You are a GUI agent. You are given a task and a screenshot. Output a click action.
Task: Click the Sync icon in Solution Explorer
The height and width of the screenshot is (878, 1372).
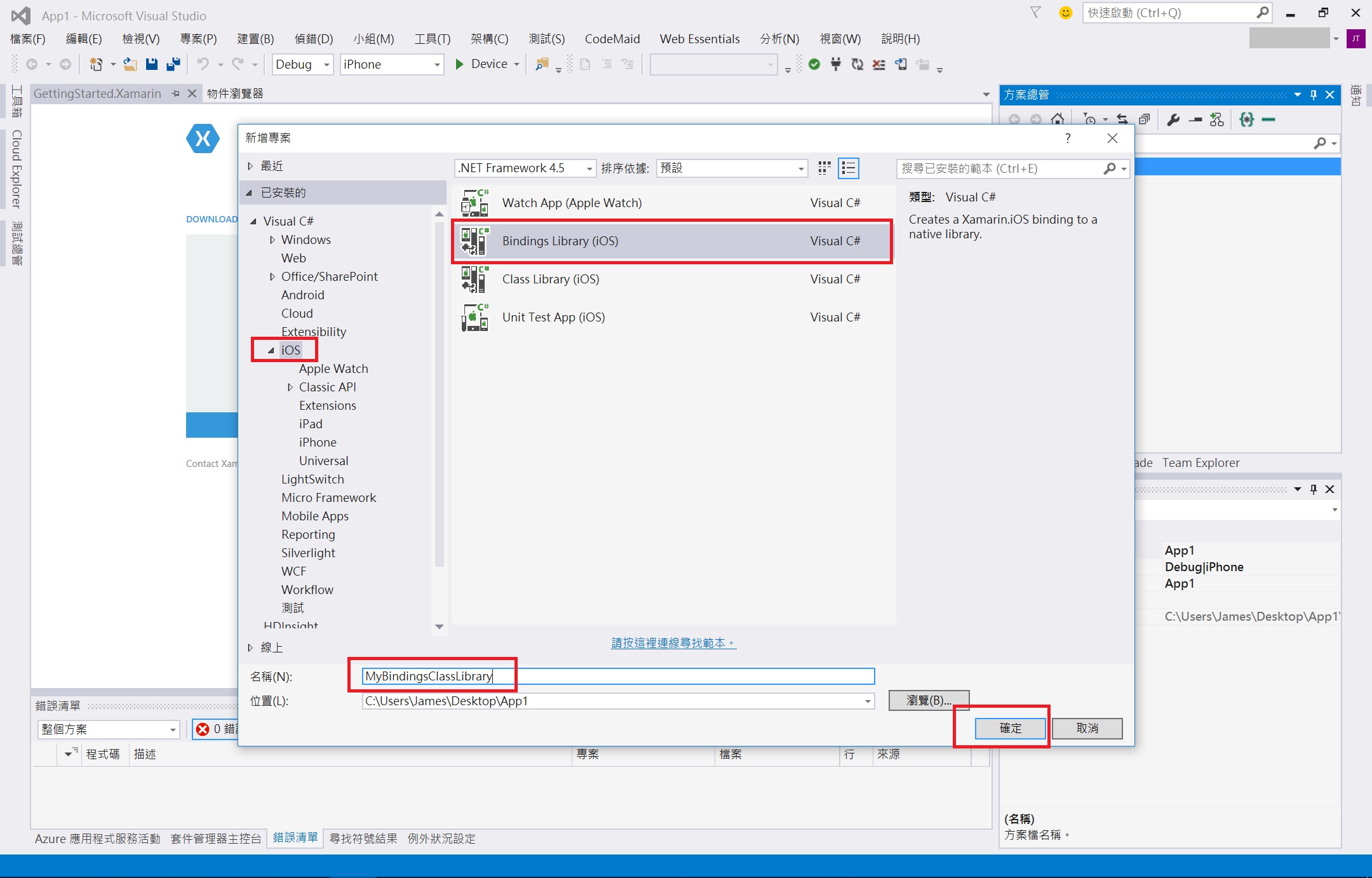click(x=1122, y=119)
